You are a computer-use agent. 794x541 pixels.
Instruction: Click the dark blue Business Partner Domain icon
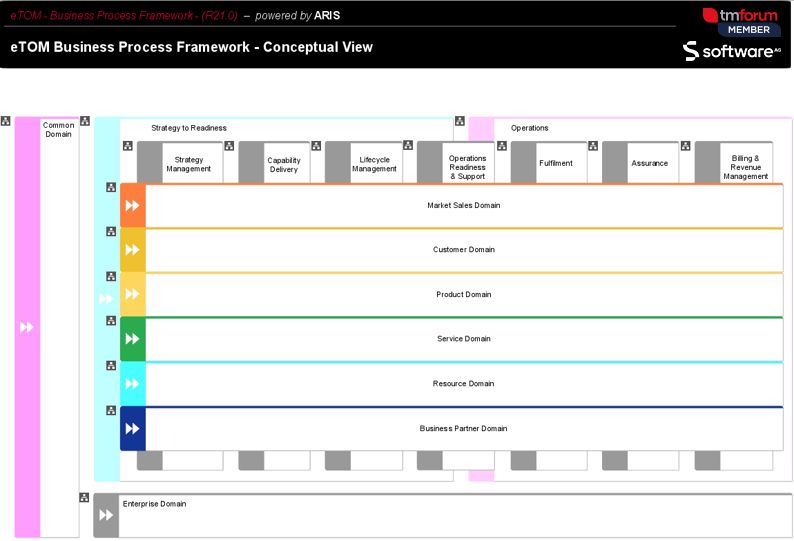(132, 429)
